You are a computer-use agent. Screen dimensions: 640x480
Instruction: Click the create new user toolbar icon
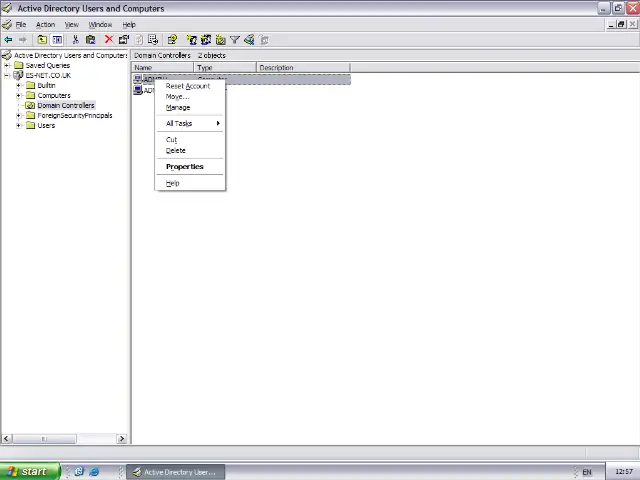(x=191, y=40)
